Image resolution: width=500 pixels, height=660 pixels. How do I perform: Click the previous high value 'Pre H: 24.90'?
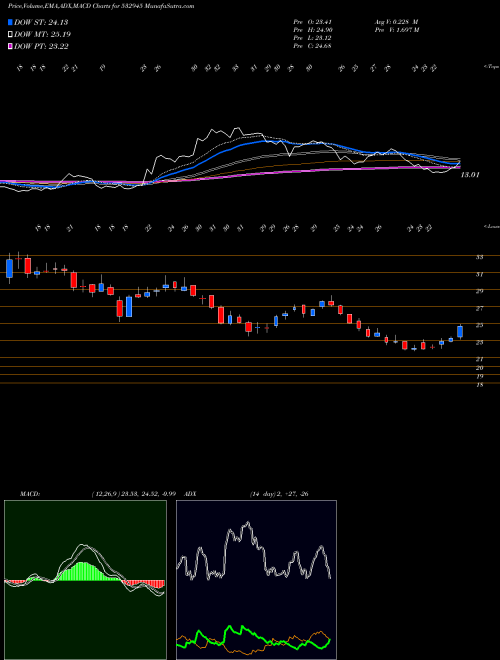313,30
